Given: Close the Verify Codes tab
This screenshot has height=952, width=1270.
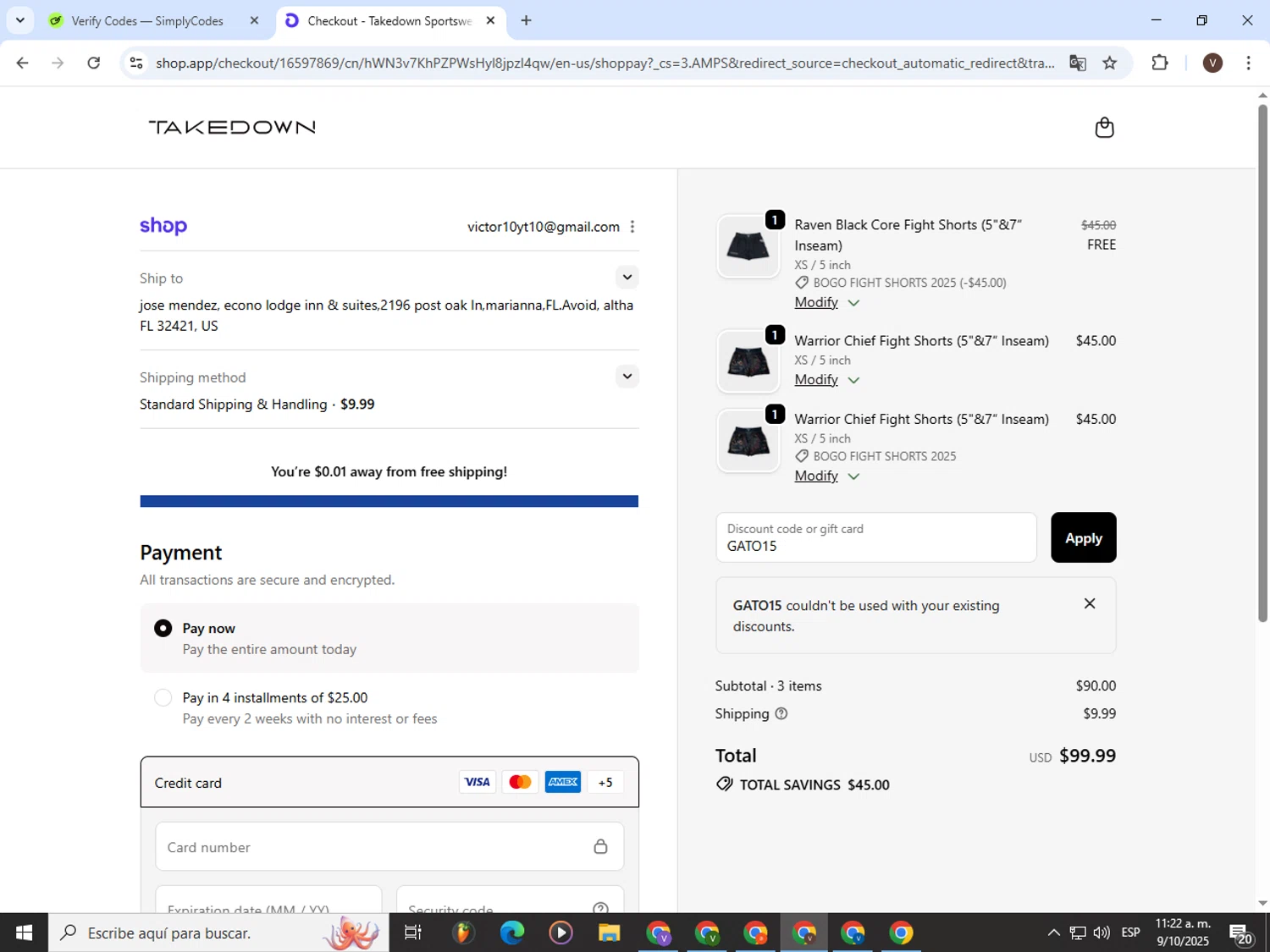Looking at the screenshot, I should (x=254, y=20).
